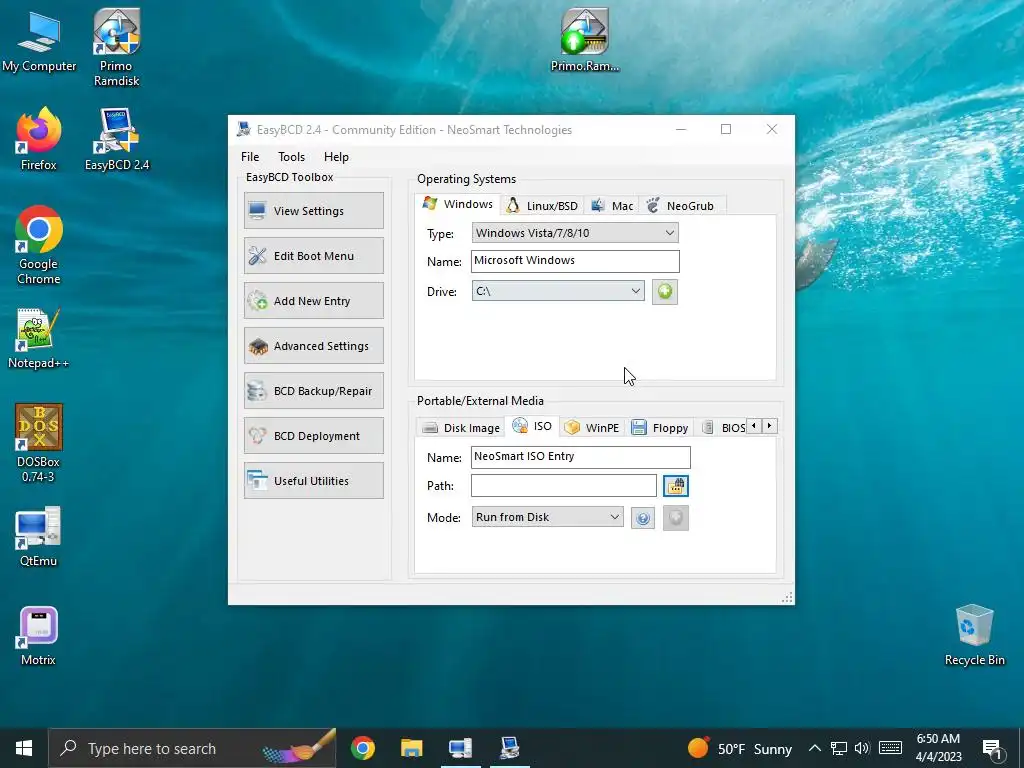Click the help icon beside Mode dropdown
Image resolution: width=1024 pixels, height=768 pixels.
click(643, 518)
